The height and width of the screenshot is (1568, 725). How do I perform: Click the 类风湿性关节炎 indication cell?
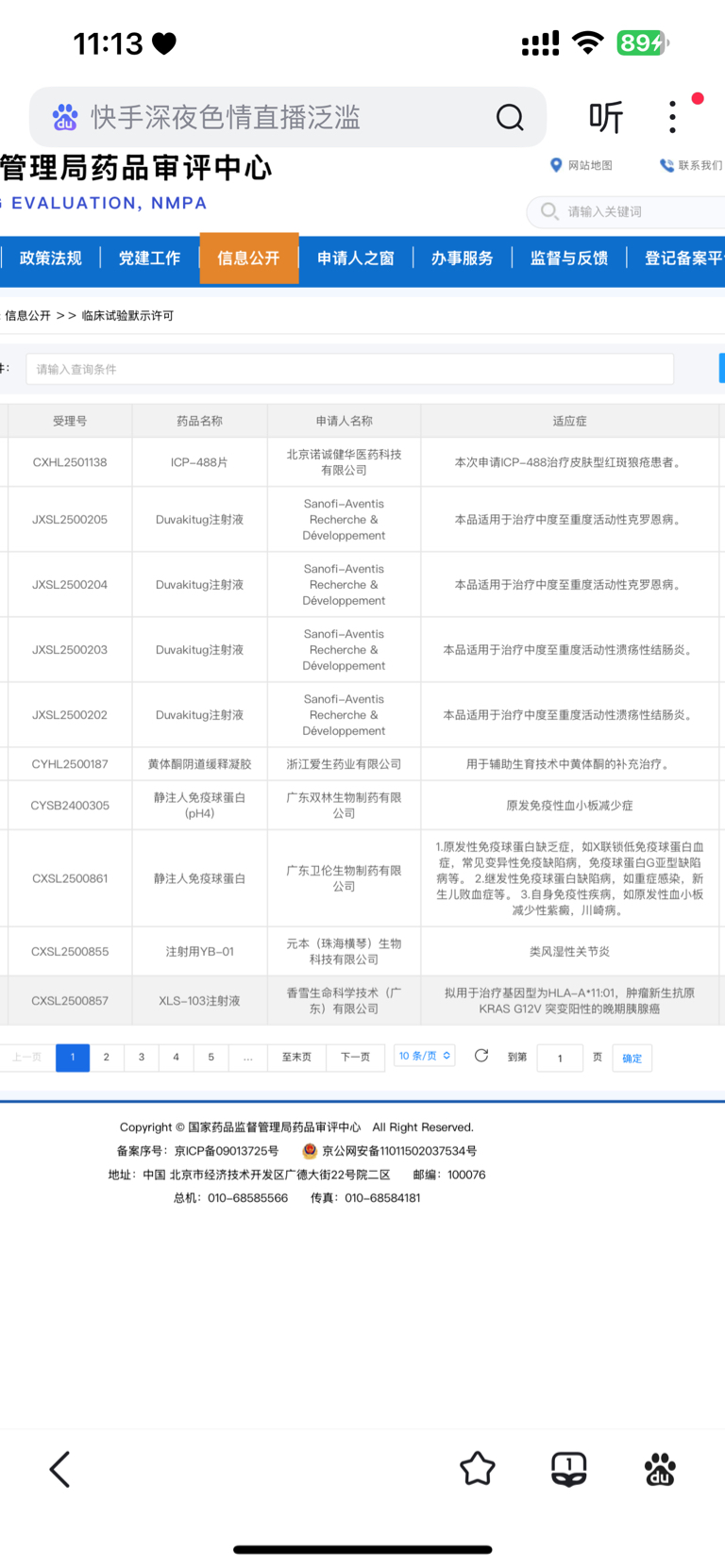pyautogui.click(x=570, y=952)
